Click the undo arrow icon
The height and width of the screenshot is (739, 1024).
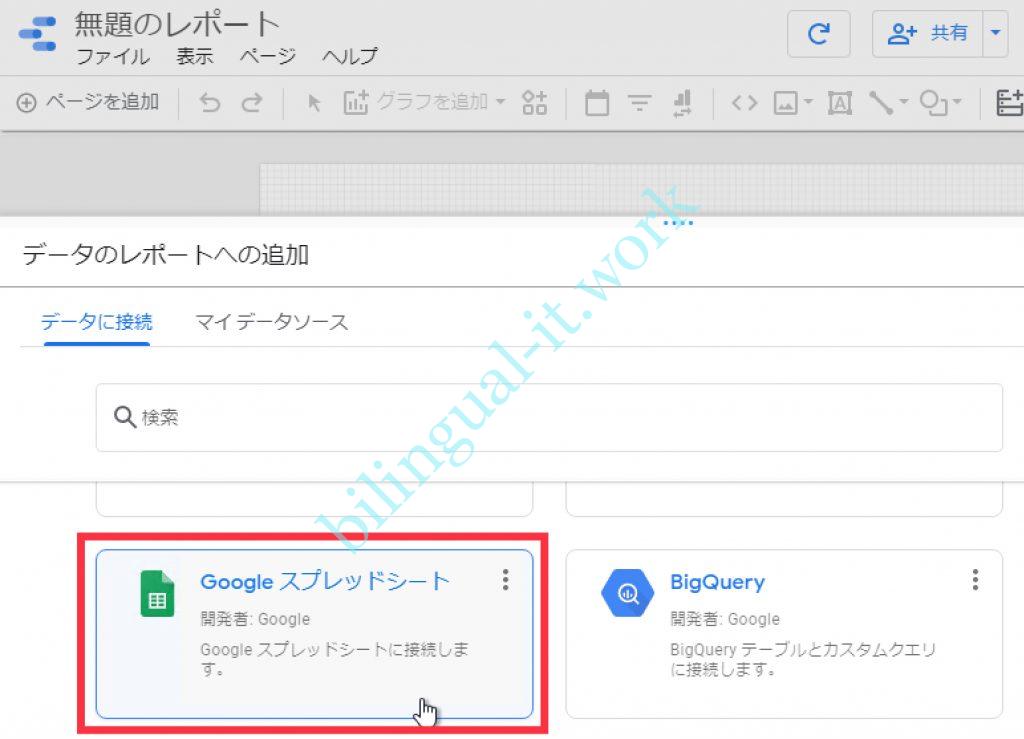coord(210,102)
